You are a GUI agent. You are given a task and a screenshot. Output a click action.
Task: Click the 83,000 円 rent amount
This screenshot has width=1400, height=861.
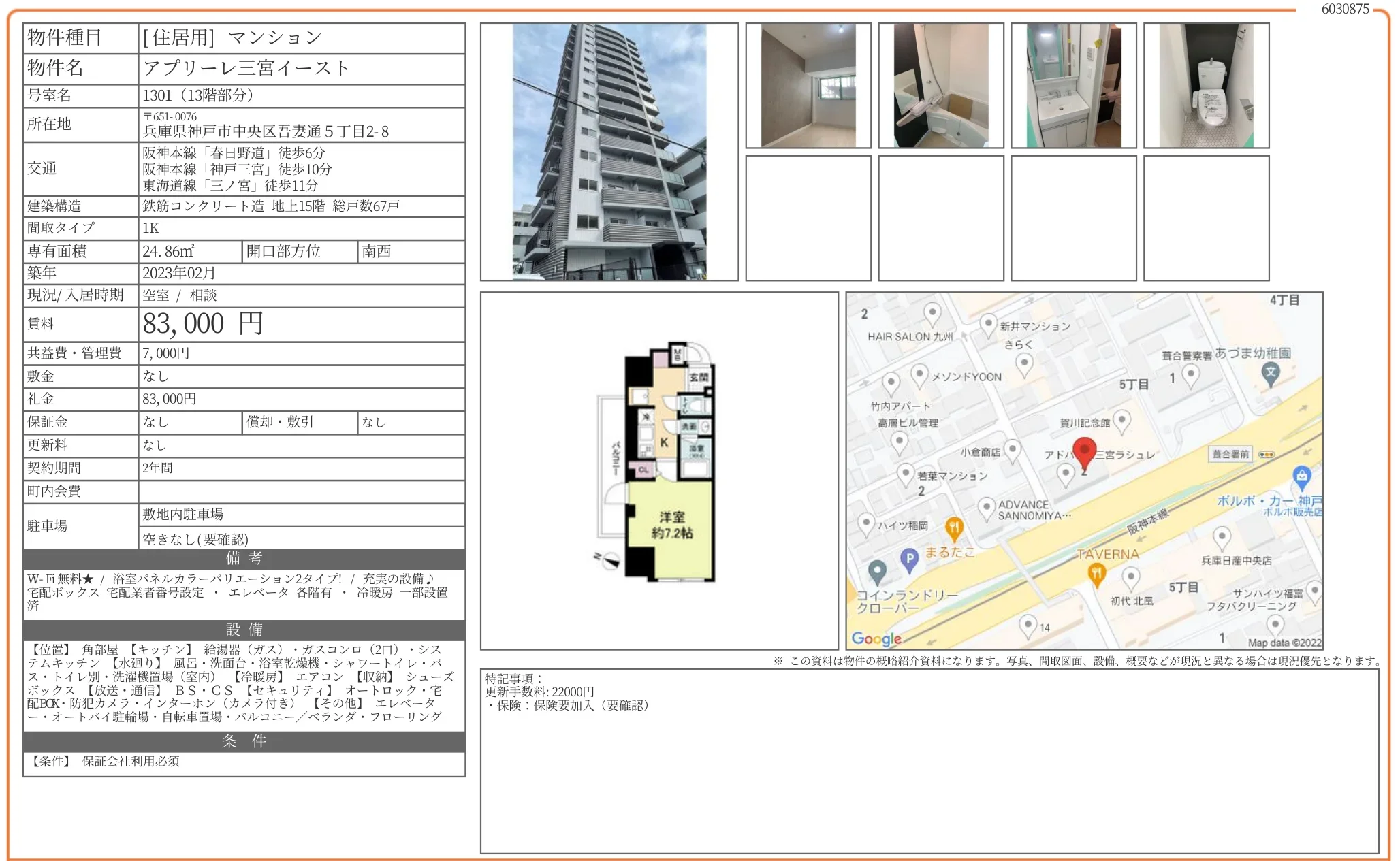[x=203, y=324]
